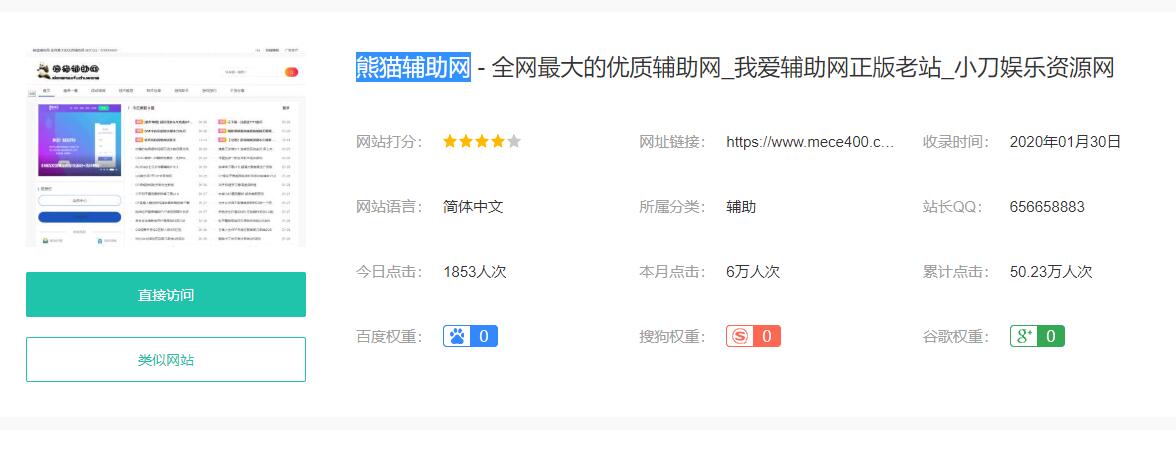This screenshot has width=1176, height=464.
Task: Open the https://www.mece400.c... link
Action: point(810,142)
